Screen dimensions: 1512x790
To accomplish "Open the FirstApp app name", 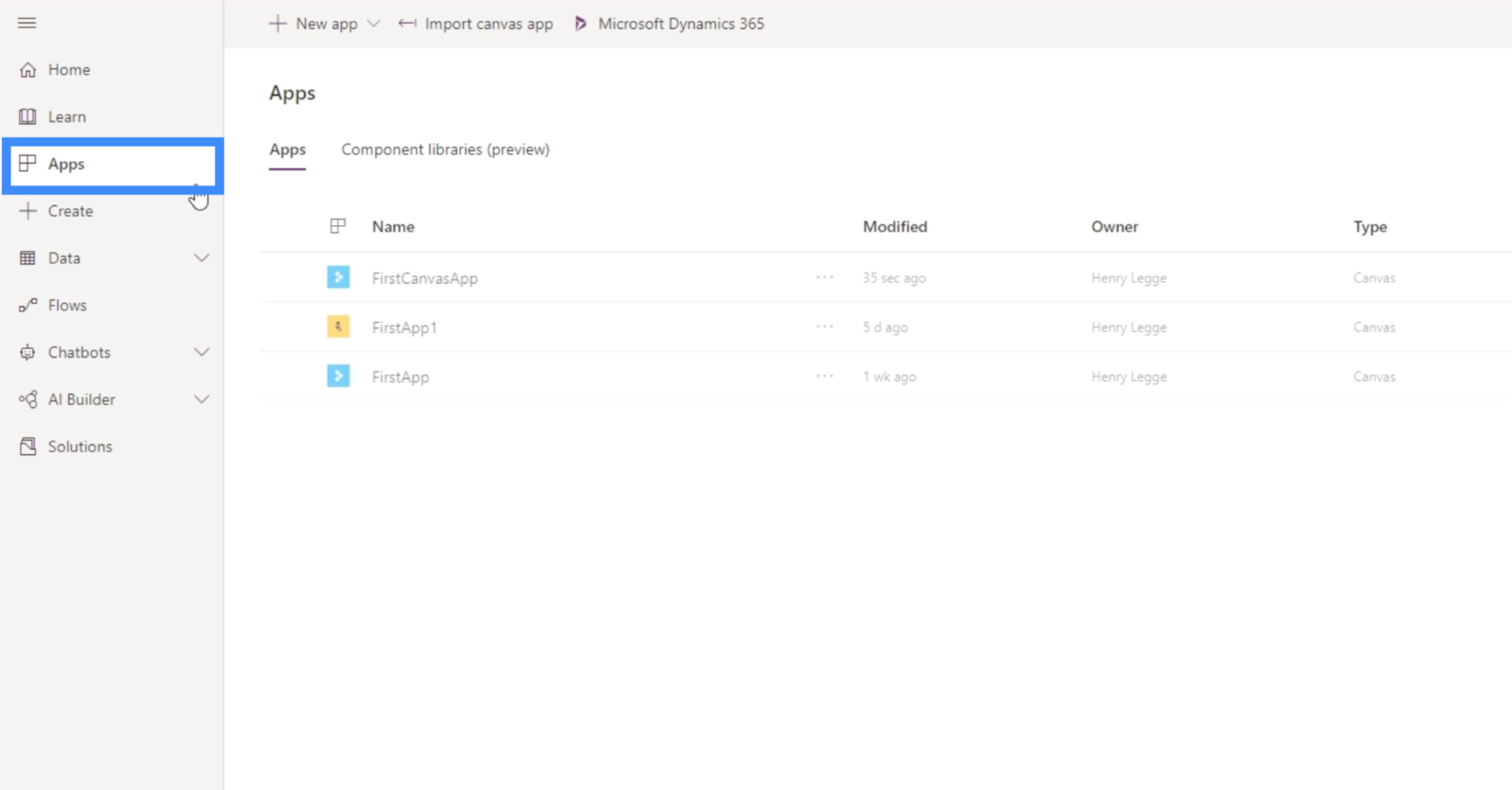I will 400,377.
